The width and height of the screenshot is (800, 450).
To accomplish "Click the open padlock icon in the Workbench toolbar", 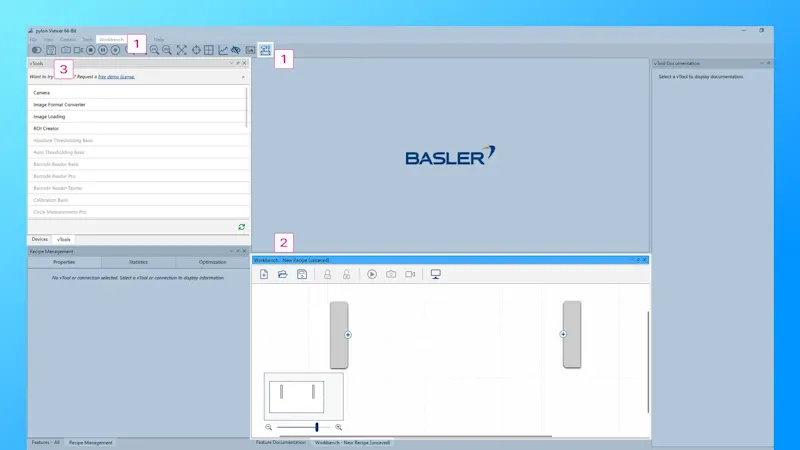I will (346, 274).
